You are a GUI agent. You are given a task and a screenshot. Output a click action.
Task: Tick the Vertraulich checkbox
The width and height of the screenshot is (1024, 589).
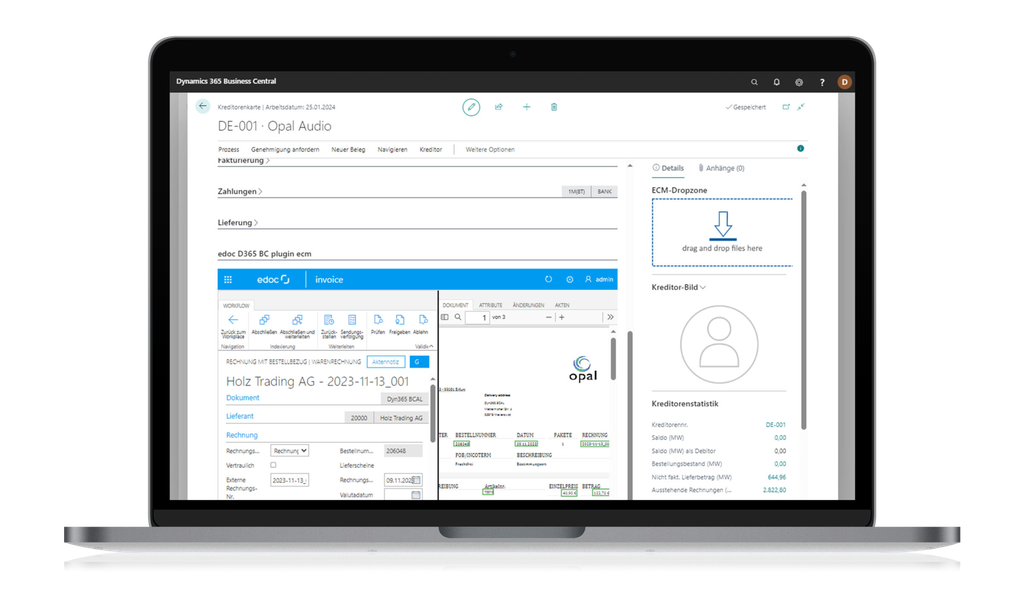tap(273, 465)
